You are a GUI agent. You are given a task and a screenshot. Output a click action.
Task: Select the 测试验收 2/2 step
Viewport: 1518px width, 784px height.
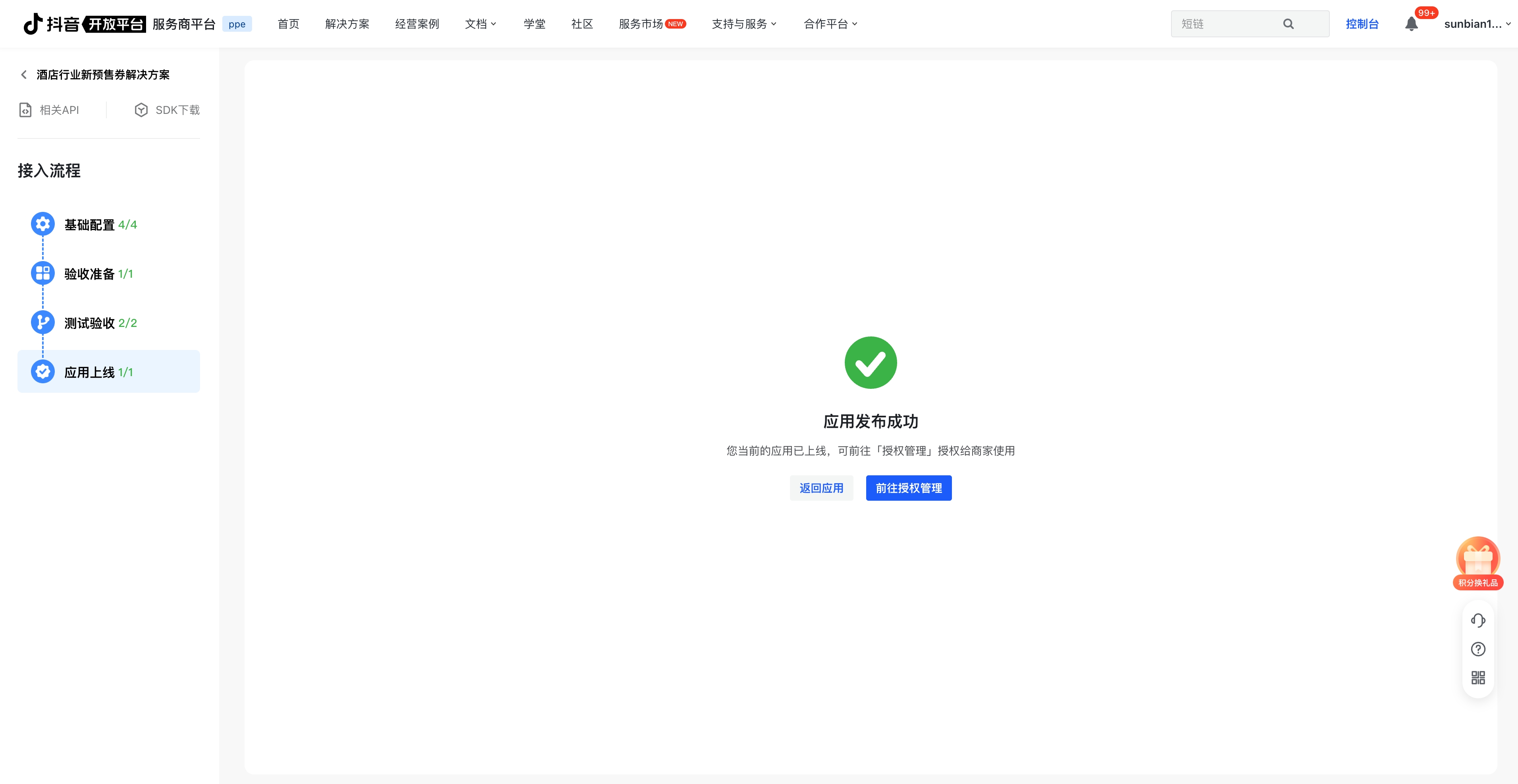click(108, 323)
